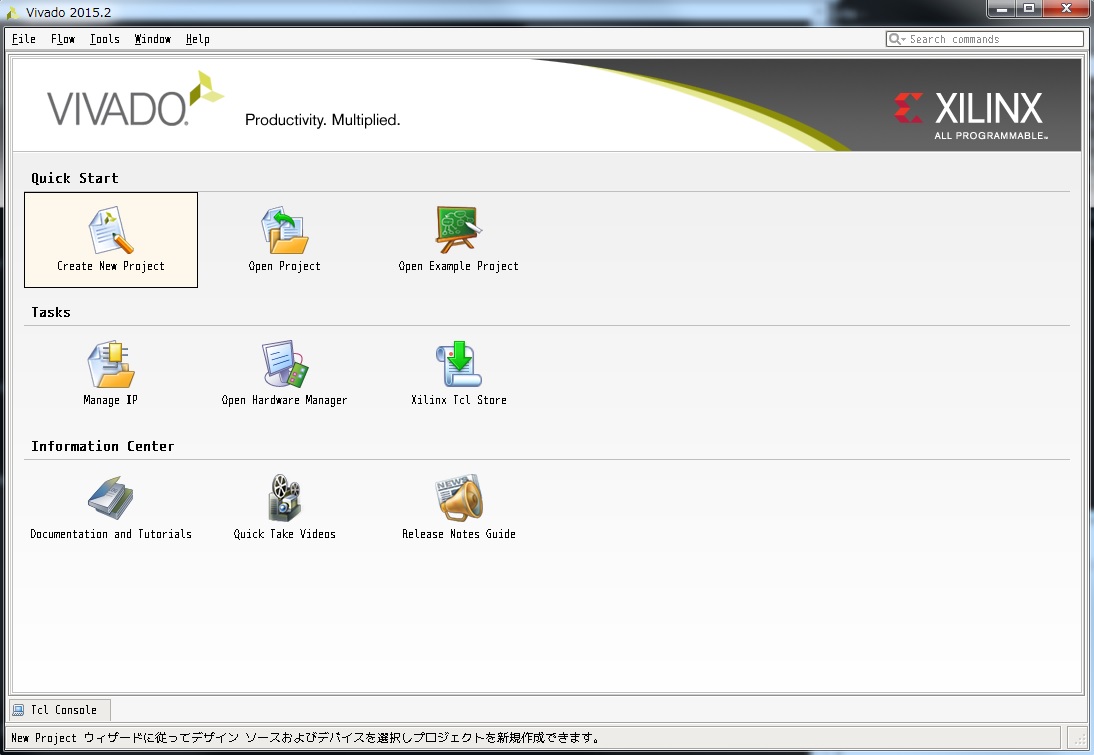Open the Window menu
1094x755 pixels.
point(153,39)
